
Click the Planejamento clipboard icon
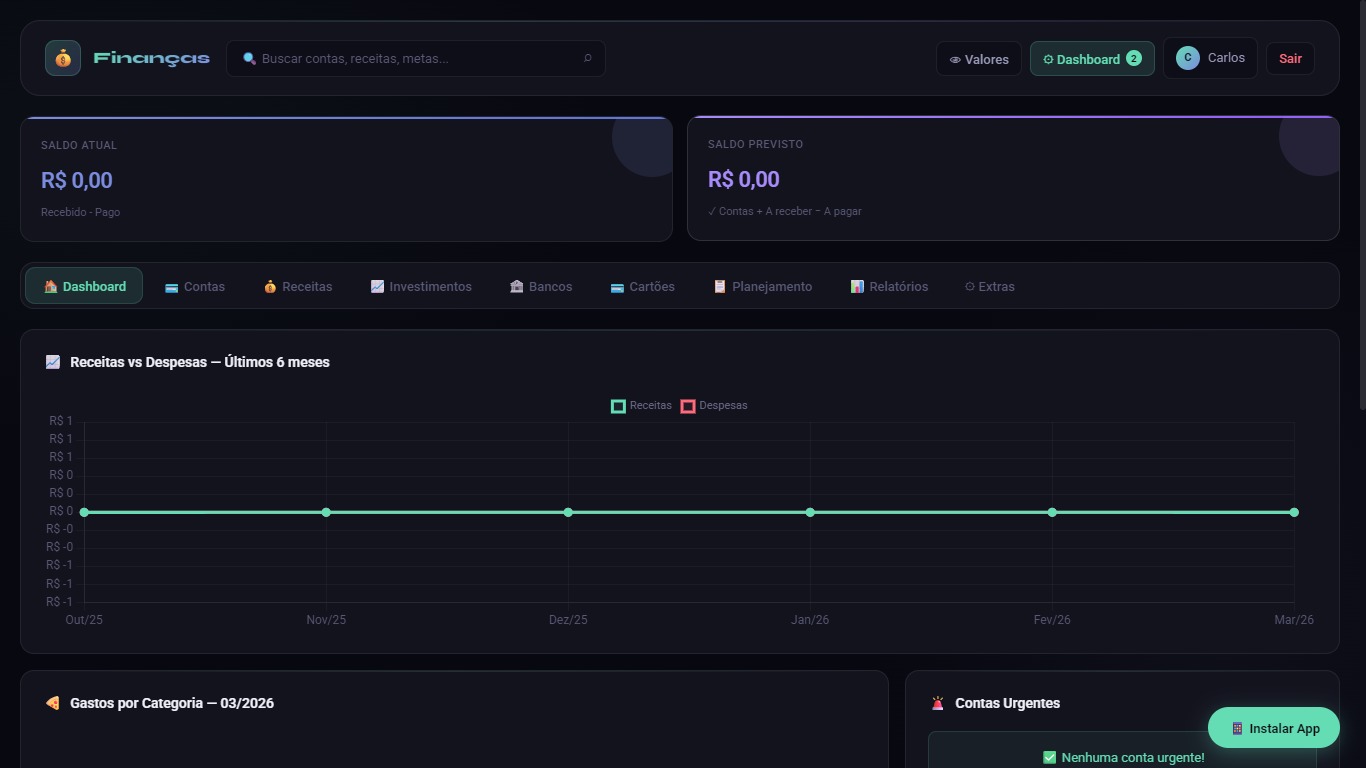(x=719, y=287)
